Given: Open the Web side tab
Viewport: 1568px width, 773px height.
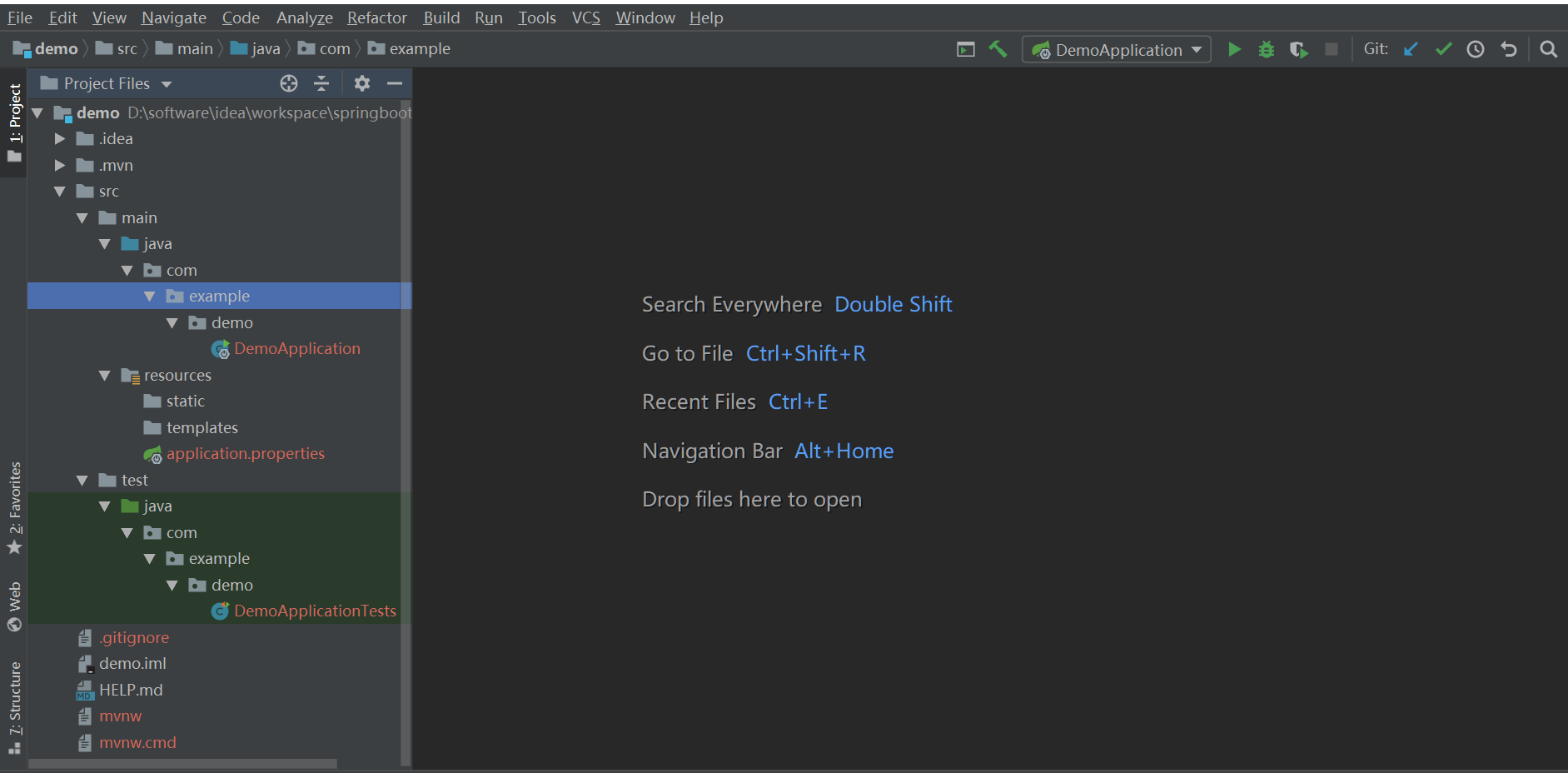Looking at the screenshot, I should pyautogui.click(x=14, y=606).
